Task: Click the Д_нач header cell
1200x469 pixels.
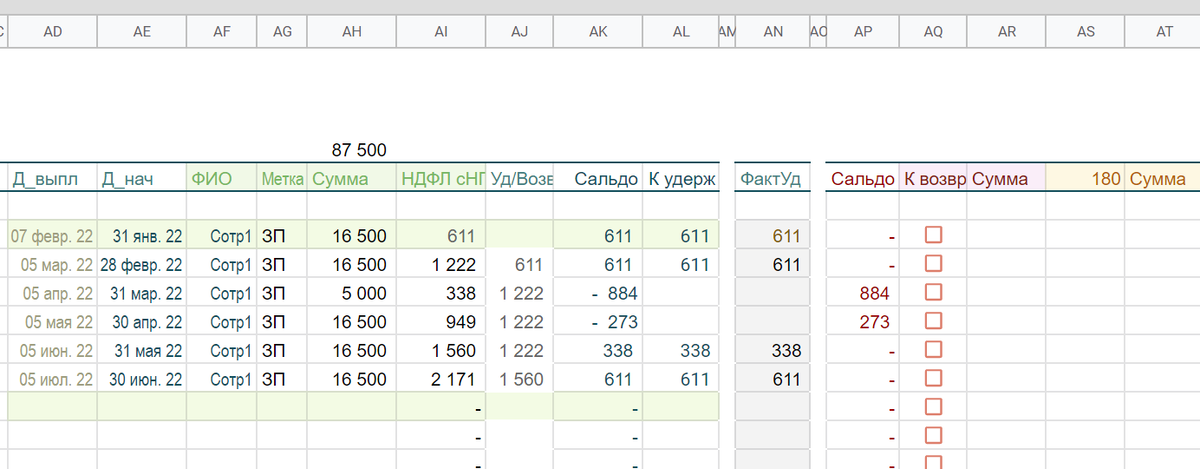Action: [x=142, y=179]
